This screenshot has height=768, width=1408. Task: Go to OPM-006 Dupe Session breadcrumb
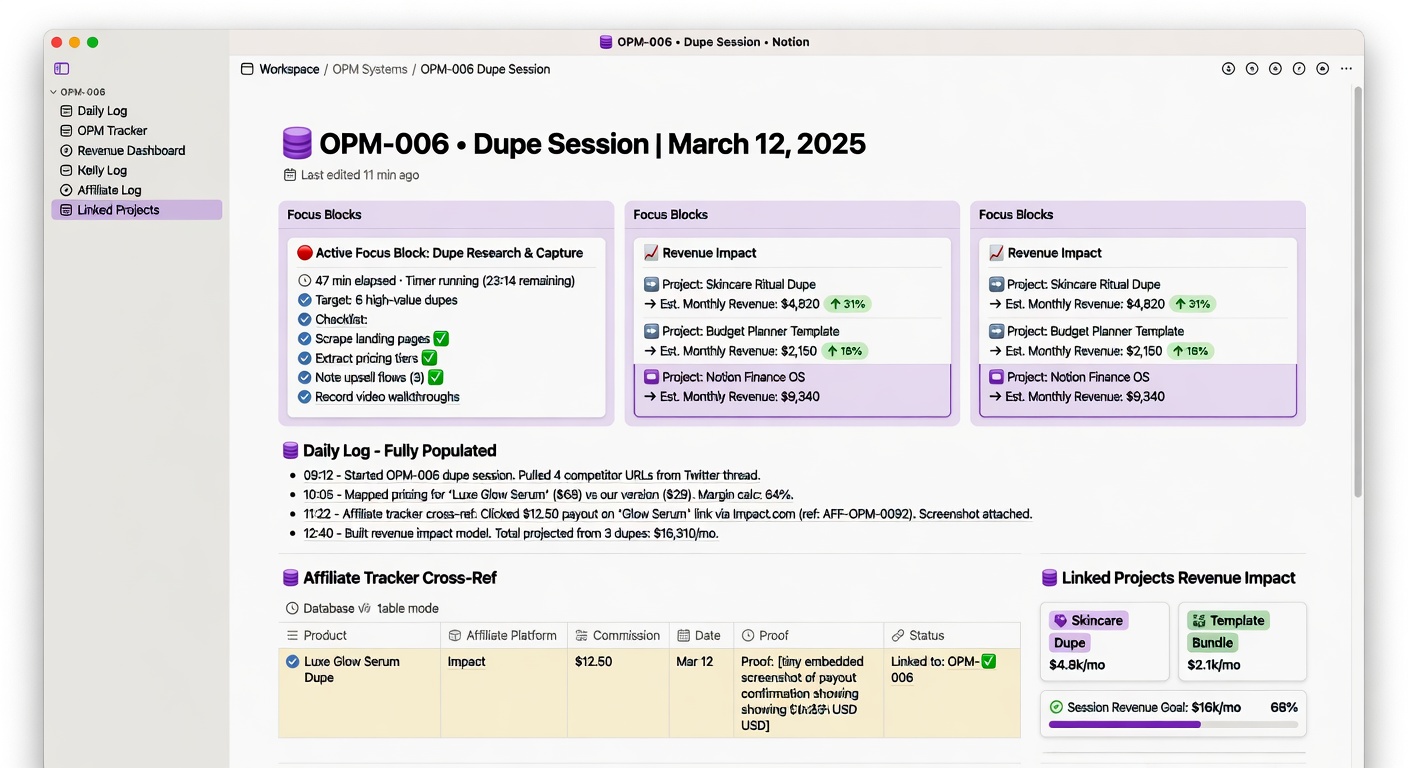(485, 69)
